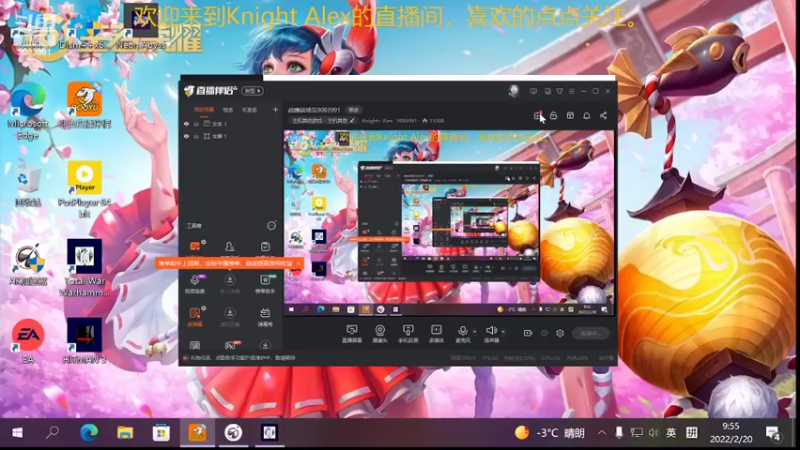Screen dimensions: 800x450
Task: Click the announcement text in status bar
Action: pos(243,358)
